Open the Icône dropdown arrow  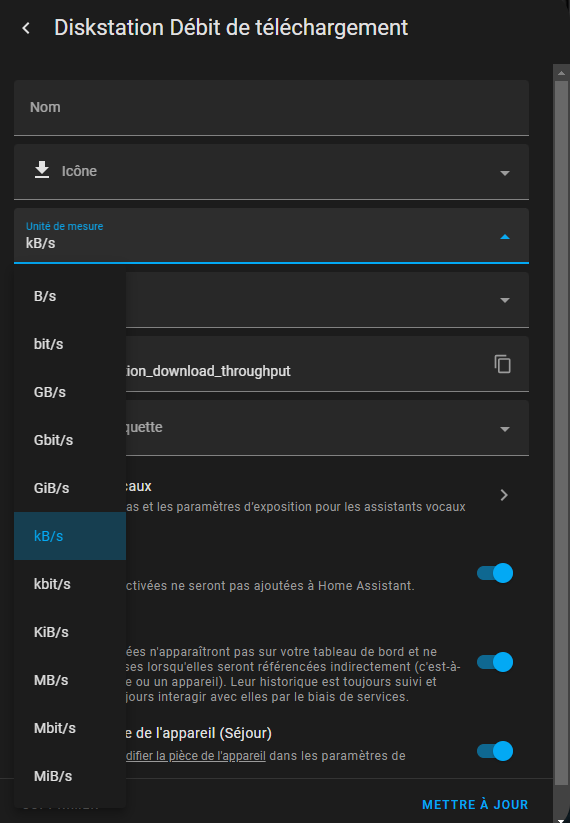505,173
